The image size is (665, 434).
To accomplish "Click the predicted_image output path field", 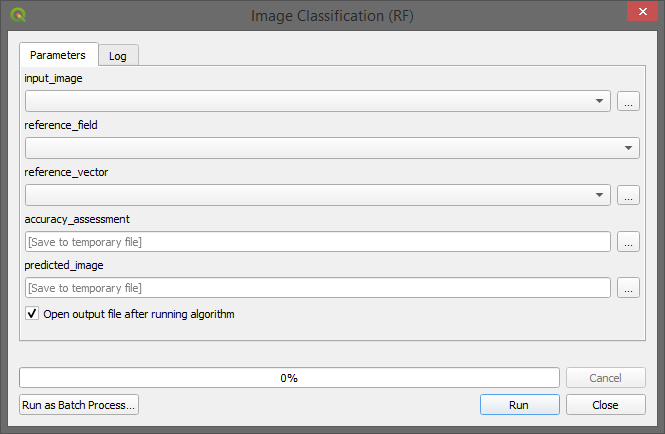I will (318, 288).
